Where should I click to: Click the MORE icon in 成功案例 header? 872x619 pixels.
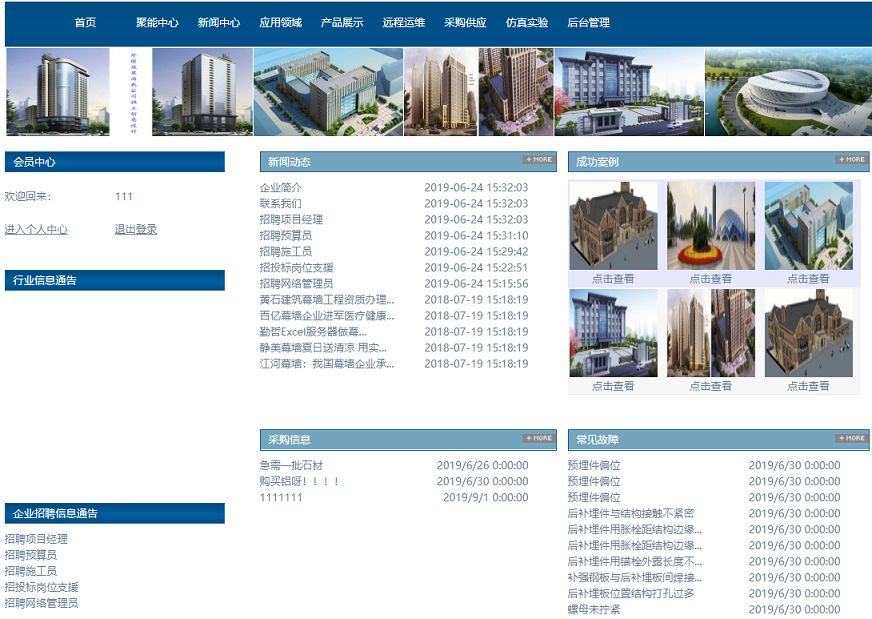(x=851, y=160)
